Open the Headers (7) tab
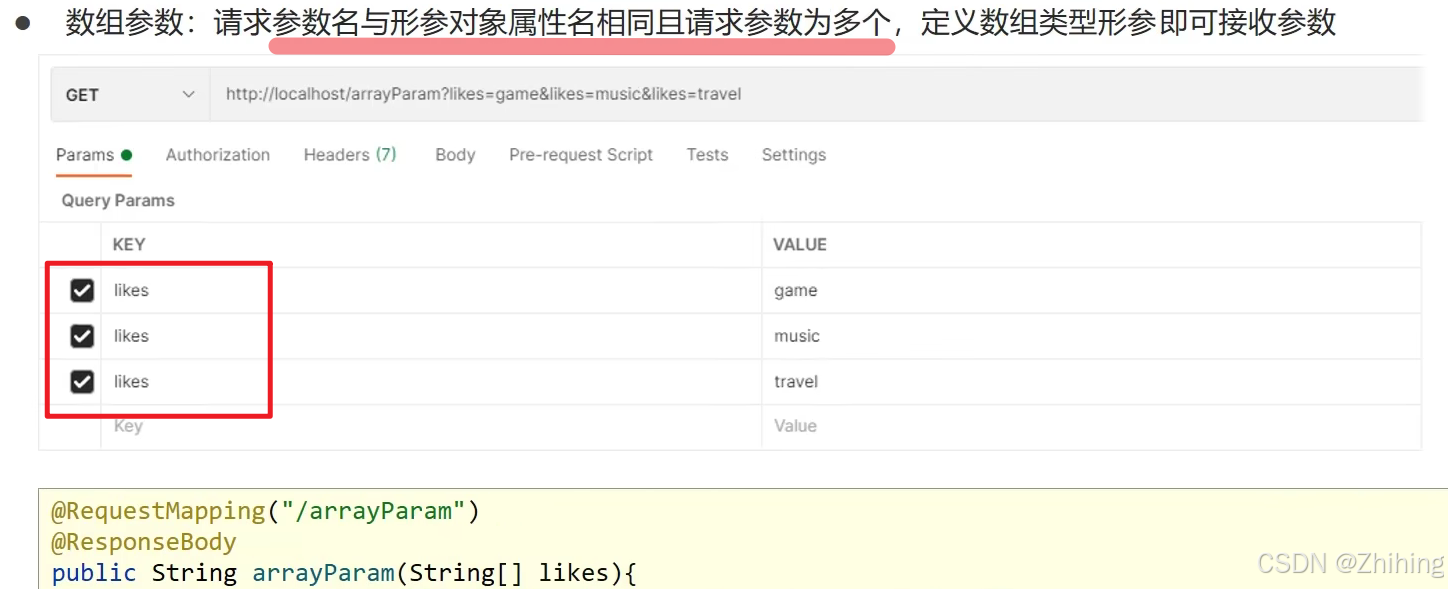 tap(350, 155)
